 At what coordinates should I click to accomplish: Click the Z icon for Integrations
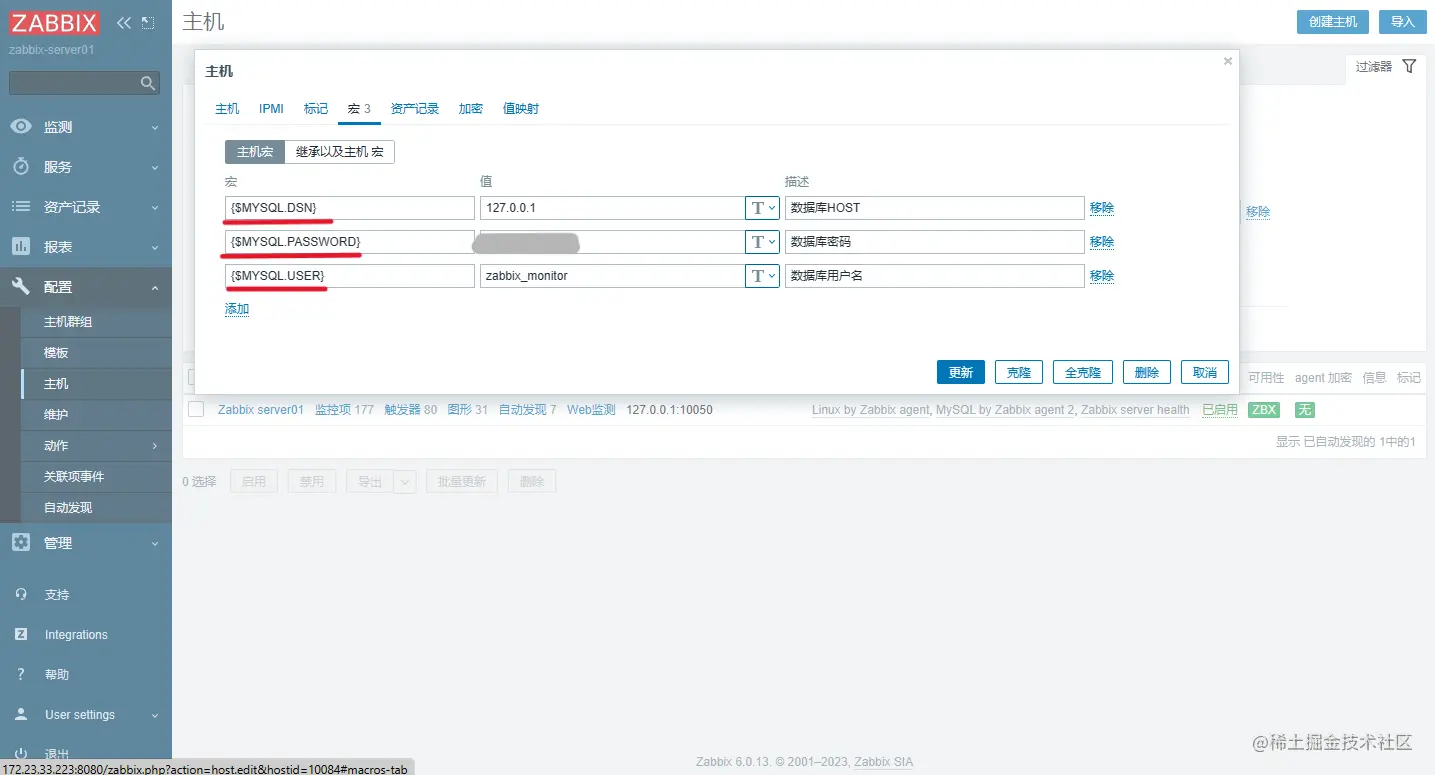coord(21,635)
